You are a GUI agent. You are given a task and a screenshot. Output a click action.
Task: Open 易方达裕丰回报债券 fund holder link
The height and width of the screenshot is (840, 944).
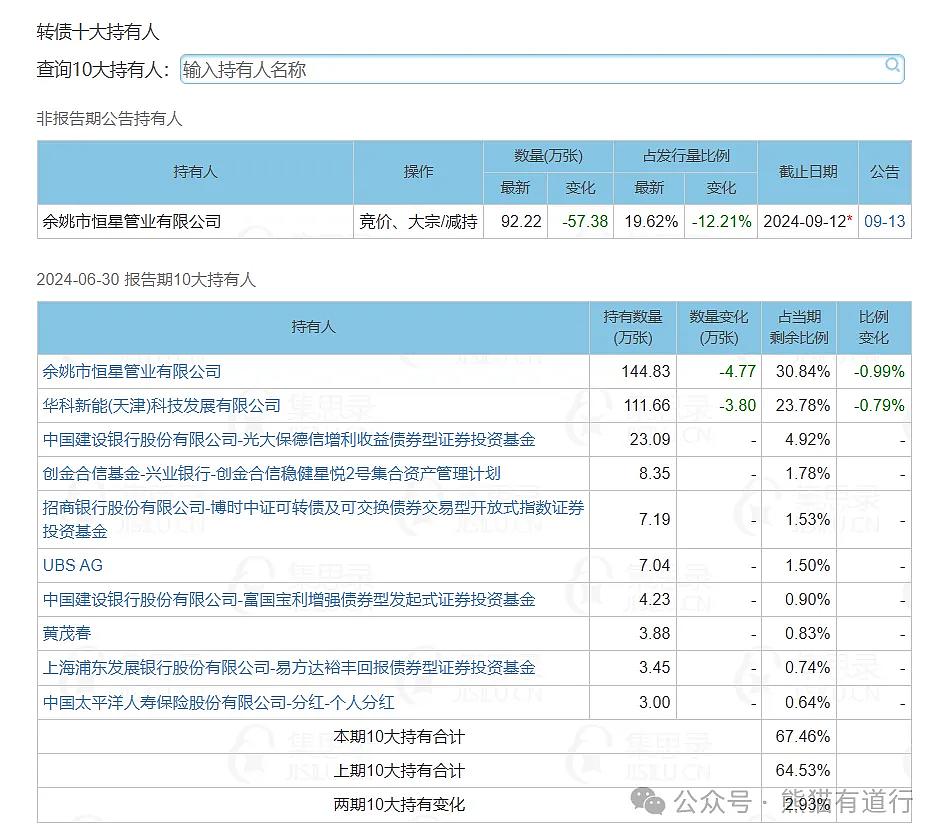[x=289, y=667]
